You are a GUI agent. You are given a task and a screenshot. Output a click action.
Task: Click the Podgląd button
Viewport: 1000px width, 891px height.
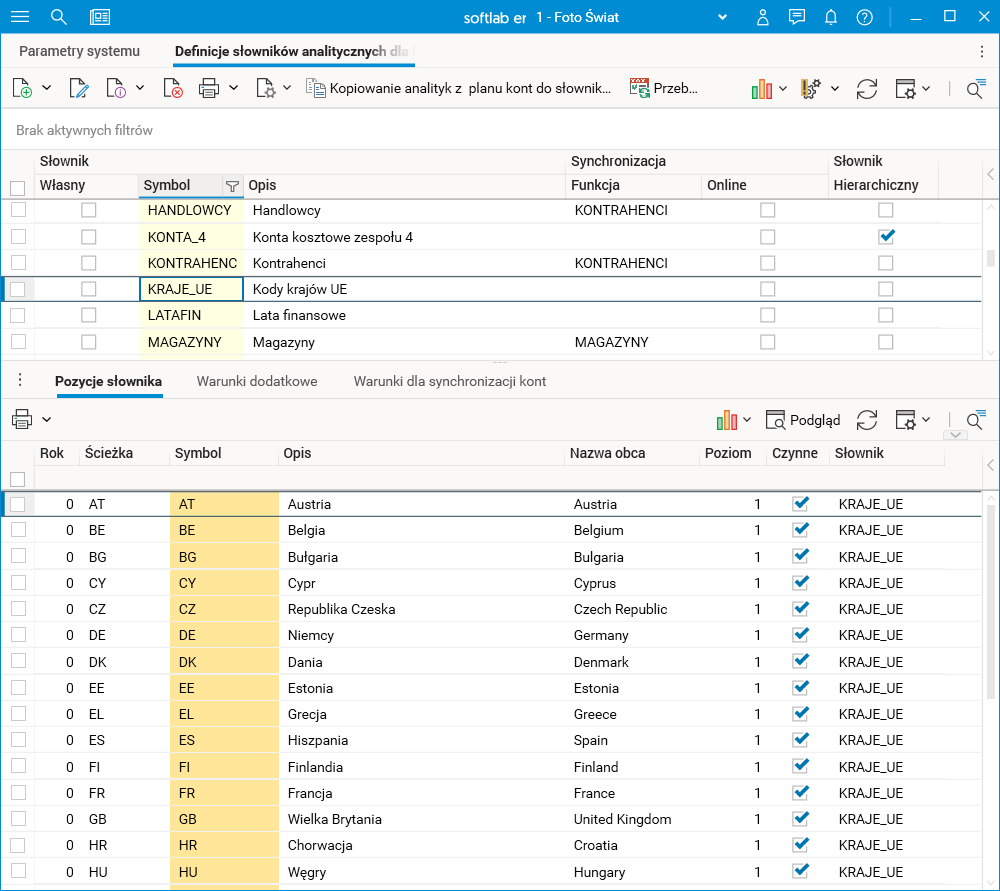click(x=803, y=420)
